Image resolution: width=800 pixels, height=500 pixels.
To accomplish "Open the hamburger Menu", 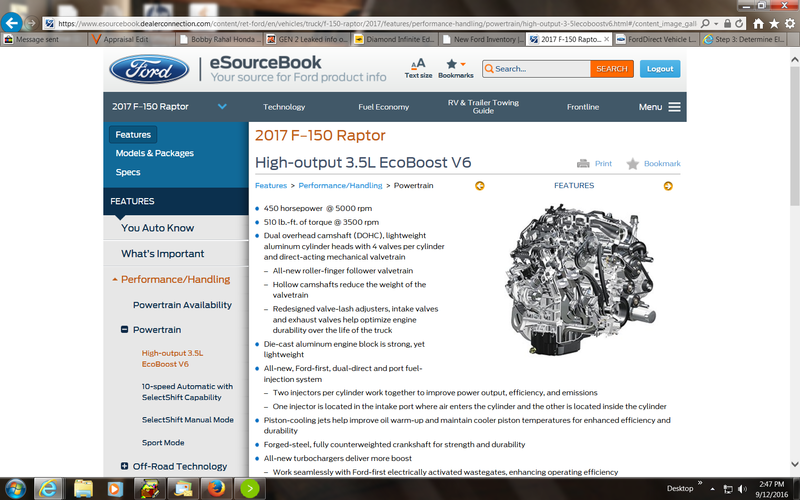I will [674, 107].
